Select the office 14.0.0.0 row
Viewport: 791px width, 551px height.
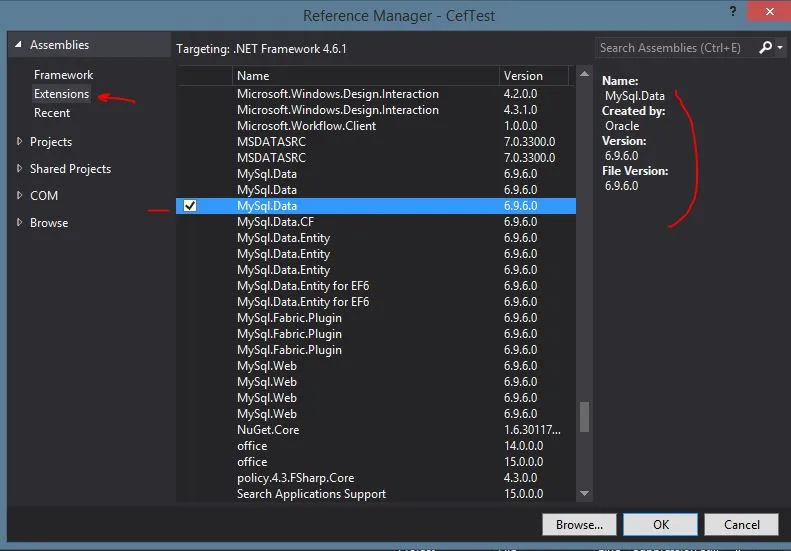pyautogui.click(x=376, y=446)
